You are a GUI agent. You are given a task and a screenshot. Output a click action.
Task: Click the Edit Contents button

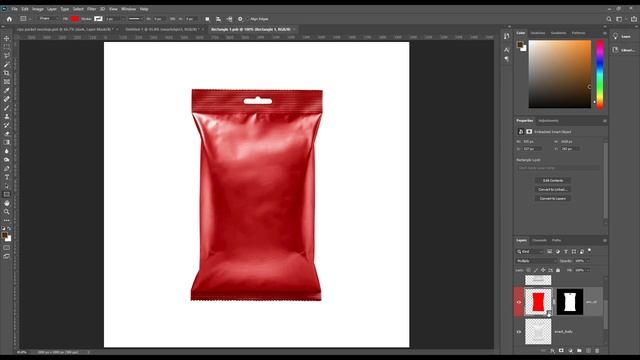pyautogui.click(x=553, y=180)
